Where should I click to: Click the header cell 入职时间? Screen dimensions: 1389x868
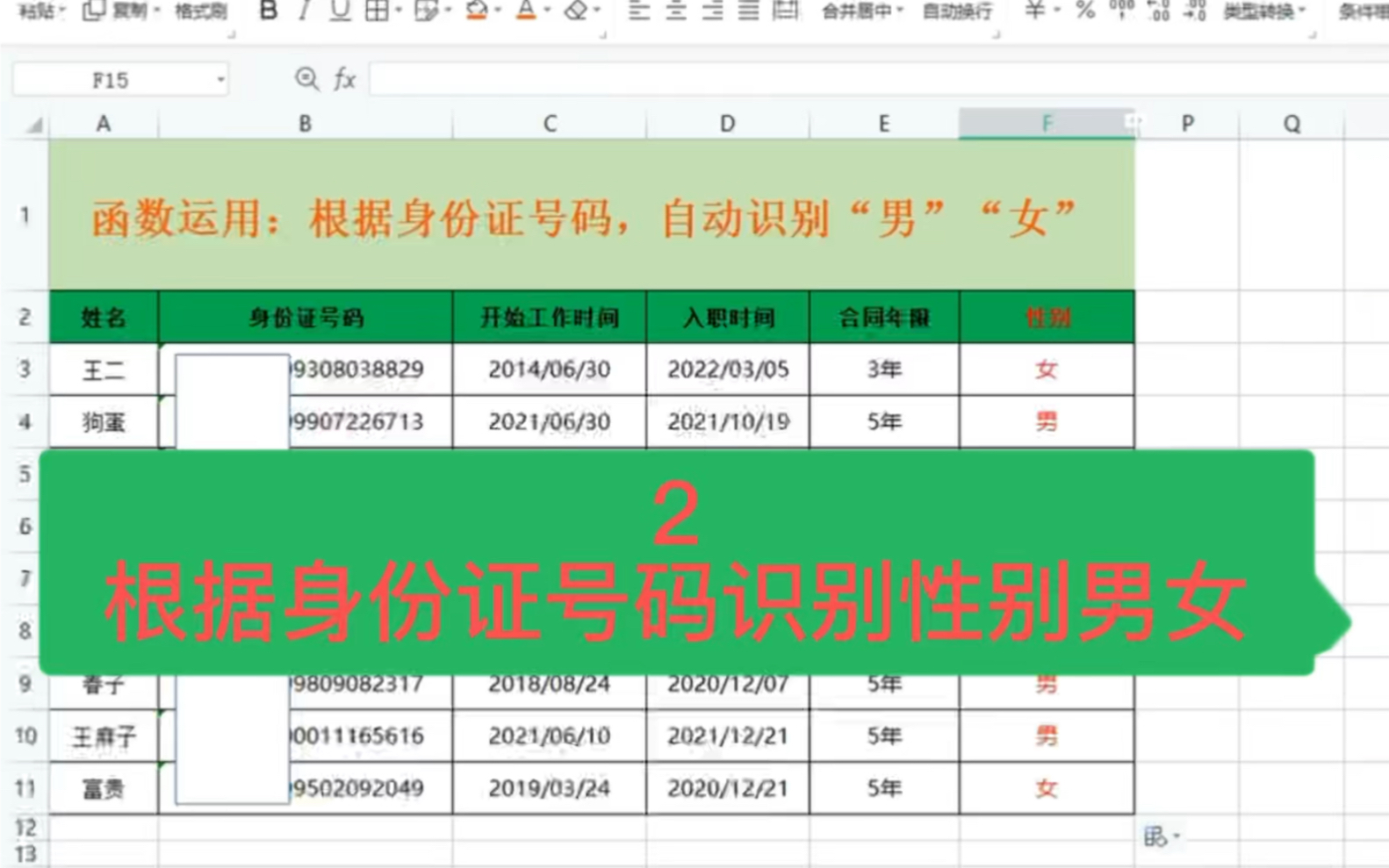click(x=728, y=317)
